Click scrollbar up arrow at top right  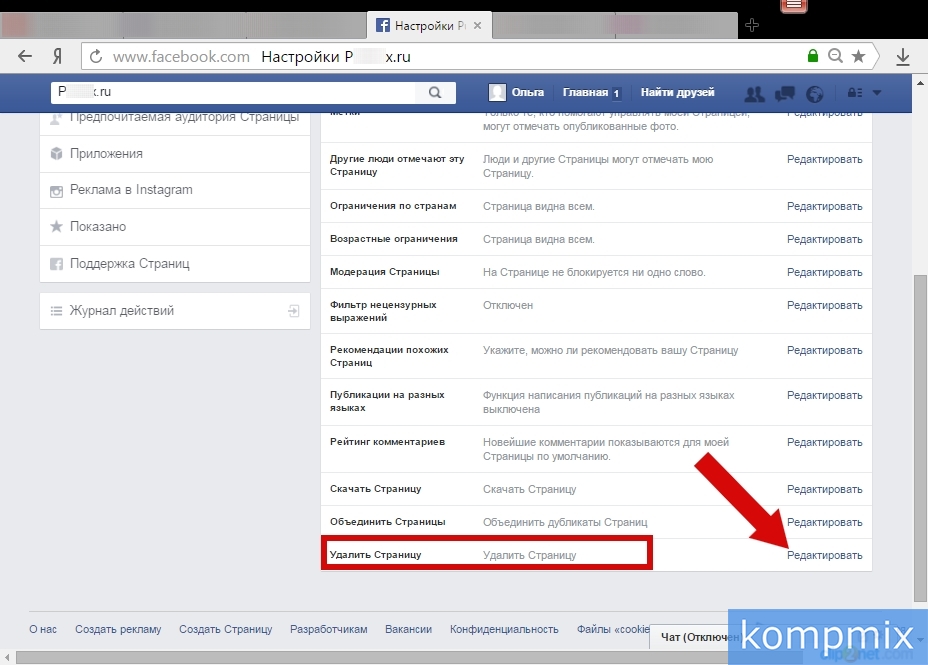click(920, 83)
